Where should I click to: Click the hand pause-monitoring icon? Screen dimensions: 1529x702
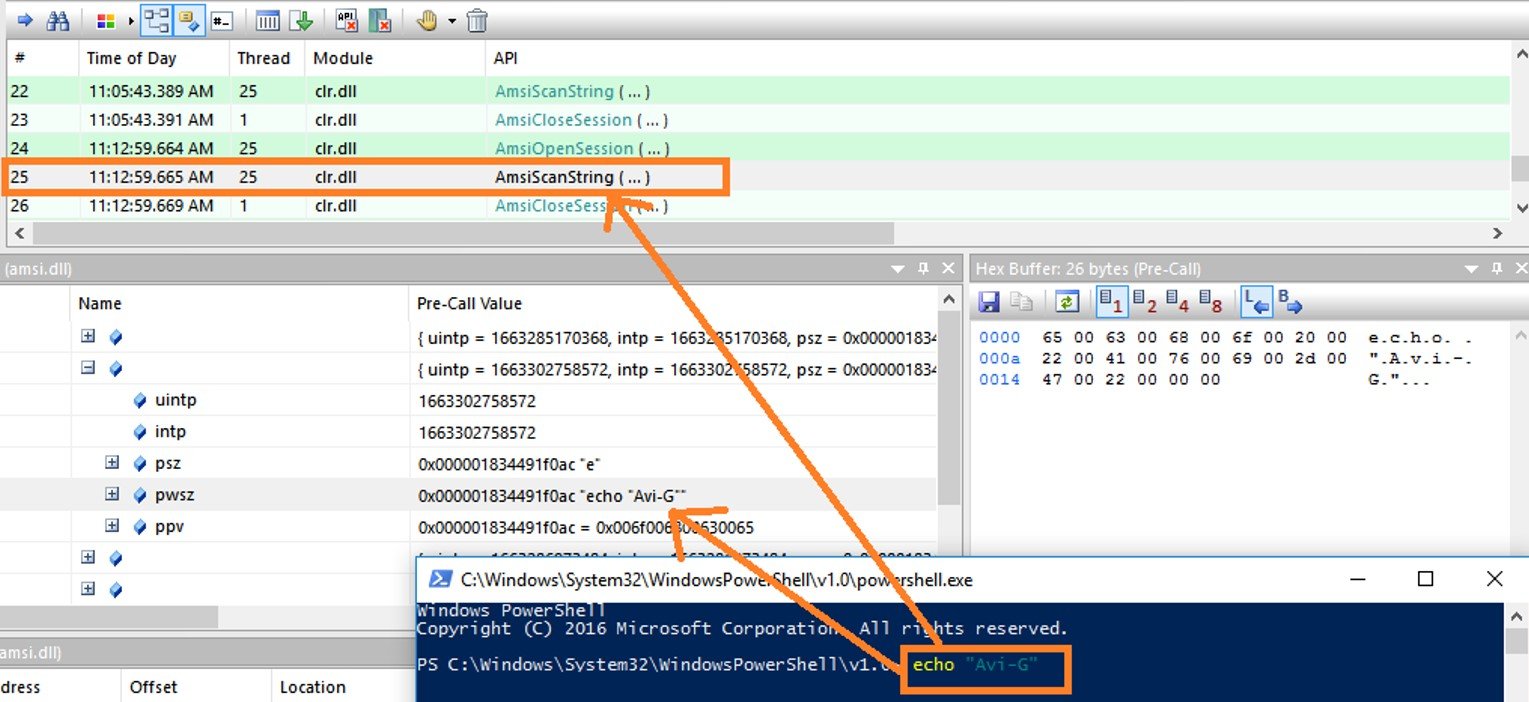(427, 20)
